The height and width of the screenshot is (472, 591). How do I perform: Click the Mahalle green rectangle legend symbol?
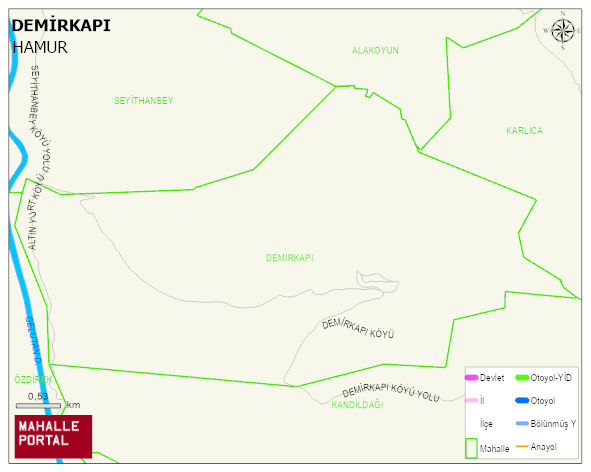[x=471, y=448]
